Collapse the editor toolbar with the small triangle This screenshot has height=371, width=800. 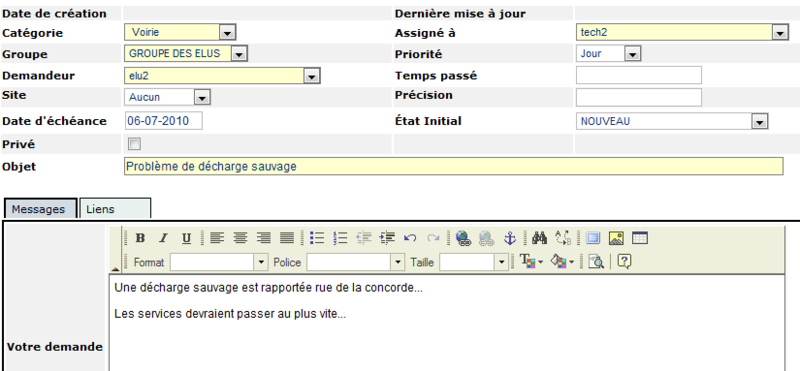[x=115, y=269]
